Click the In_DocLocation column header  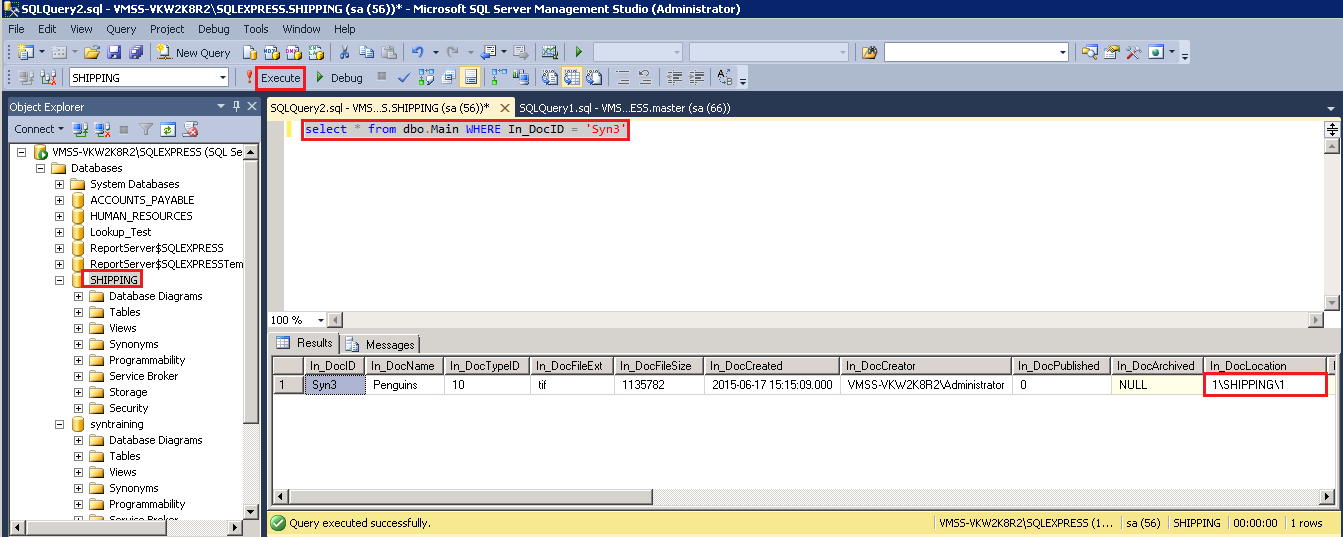point(1266,366)
